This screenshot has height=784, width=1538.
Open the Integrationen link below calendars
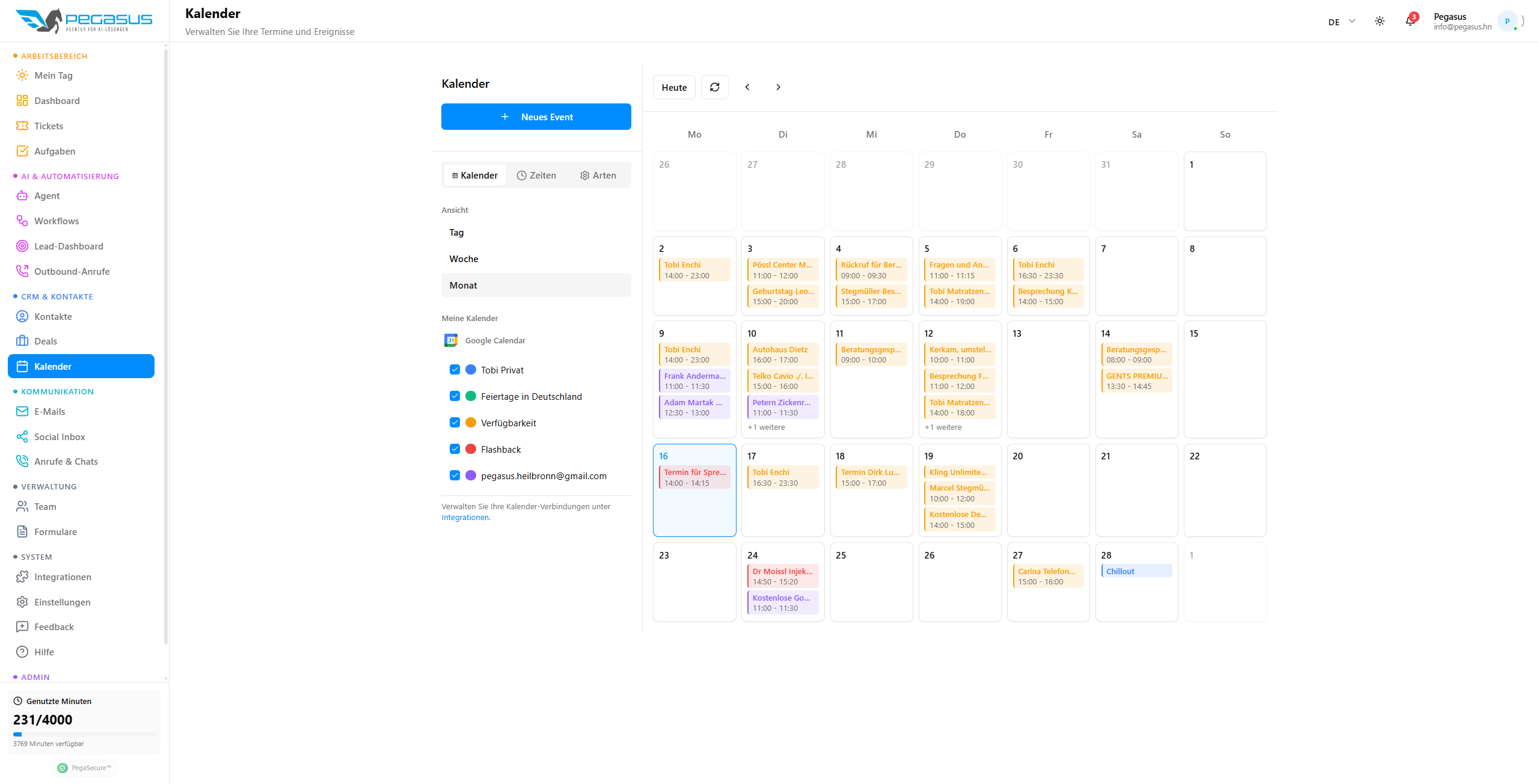pyautogui.click(x=465, y=518)
